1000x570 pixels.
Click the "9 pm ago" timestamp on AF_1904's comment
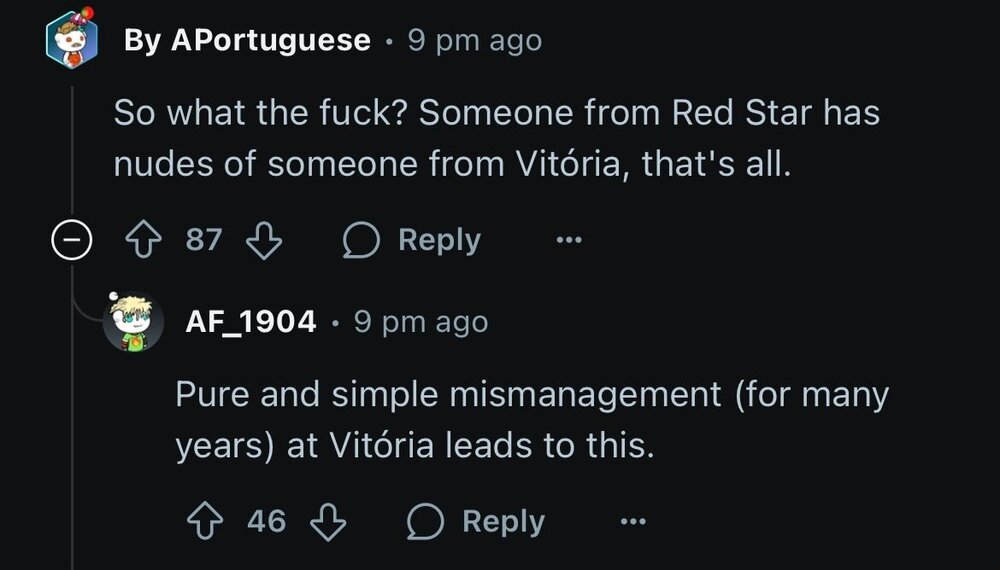421,322
